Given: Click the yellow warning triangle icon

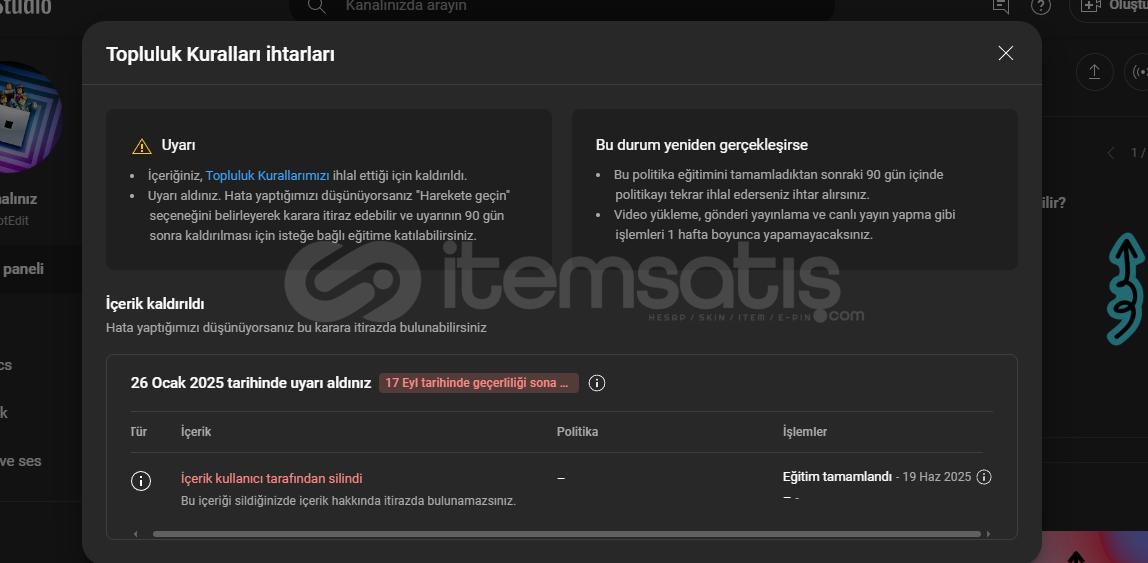Looking at the screenshot, I should [x=141, y=146].
